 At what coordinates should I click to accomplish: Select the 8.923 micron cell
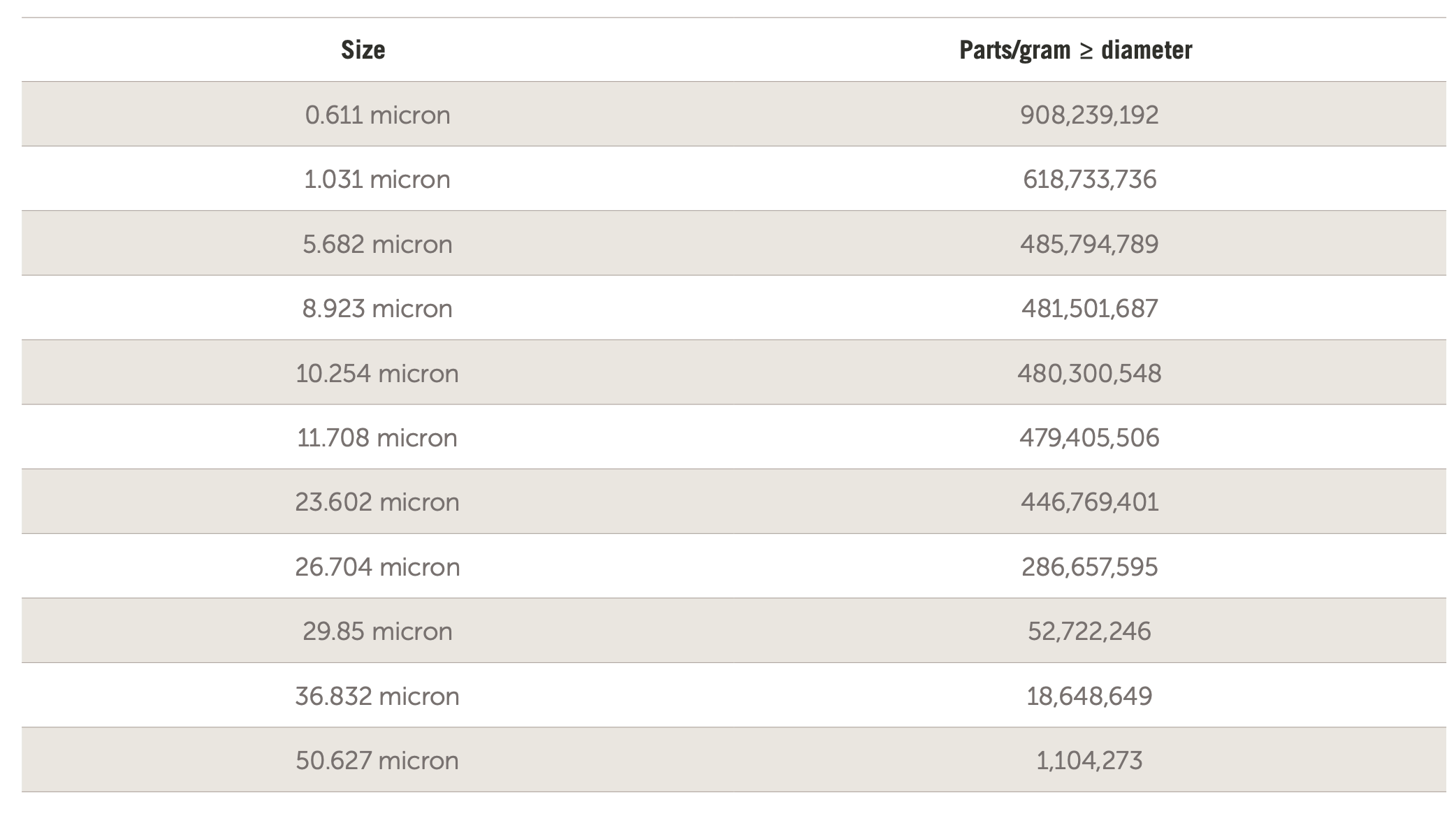377,308
